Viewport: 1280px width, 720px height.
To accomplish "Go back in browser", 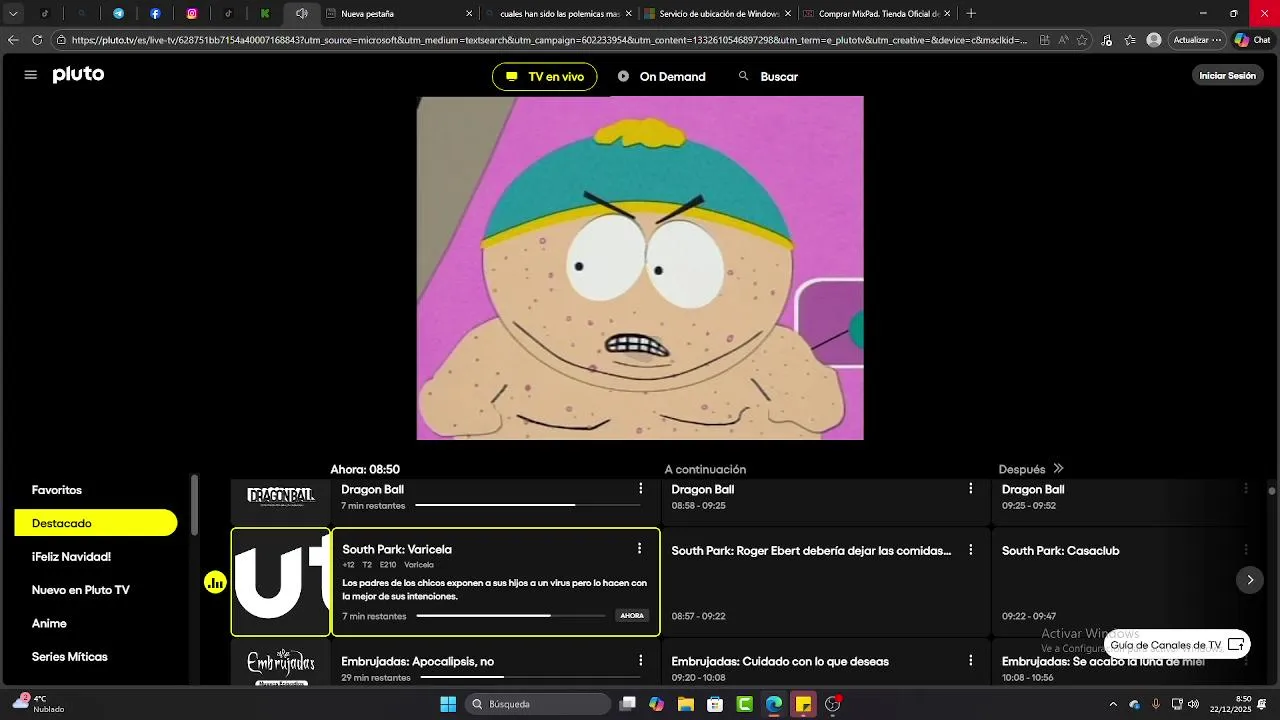I will click(13, 40).
